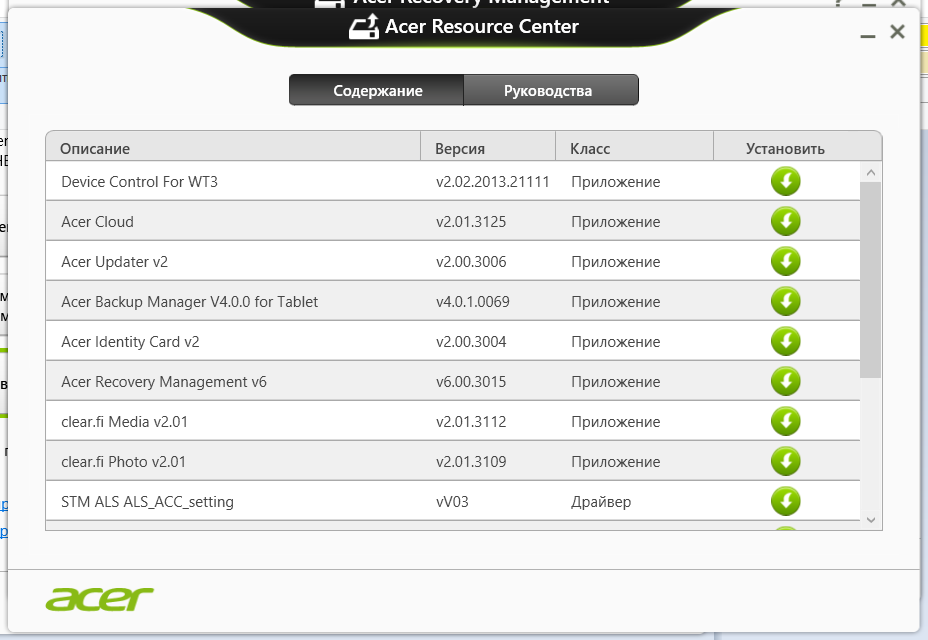The width and height of the screenshot is (928, 640).
Task: Select Acer Backup Manager V4.0.0 for Tablet text
Action: 189,301
